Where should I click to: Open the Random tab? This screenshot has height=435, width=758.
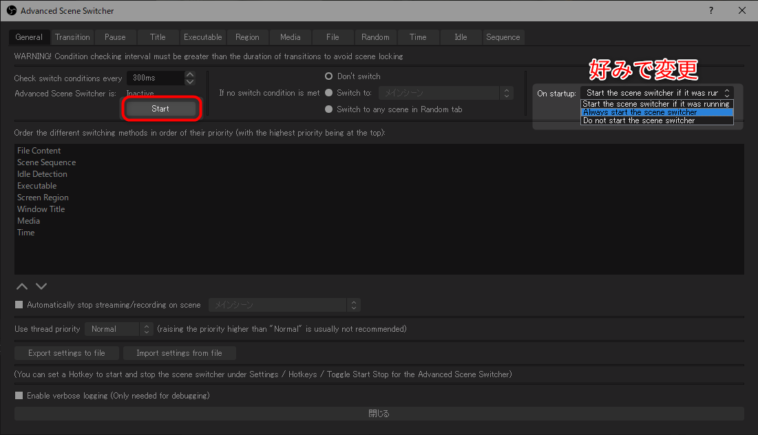pos(375,37)
